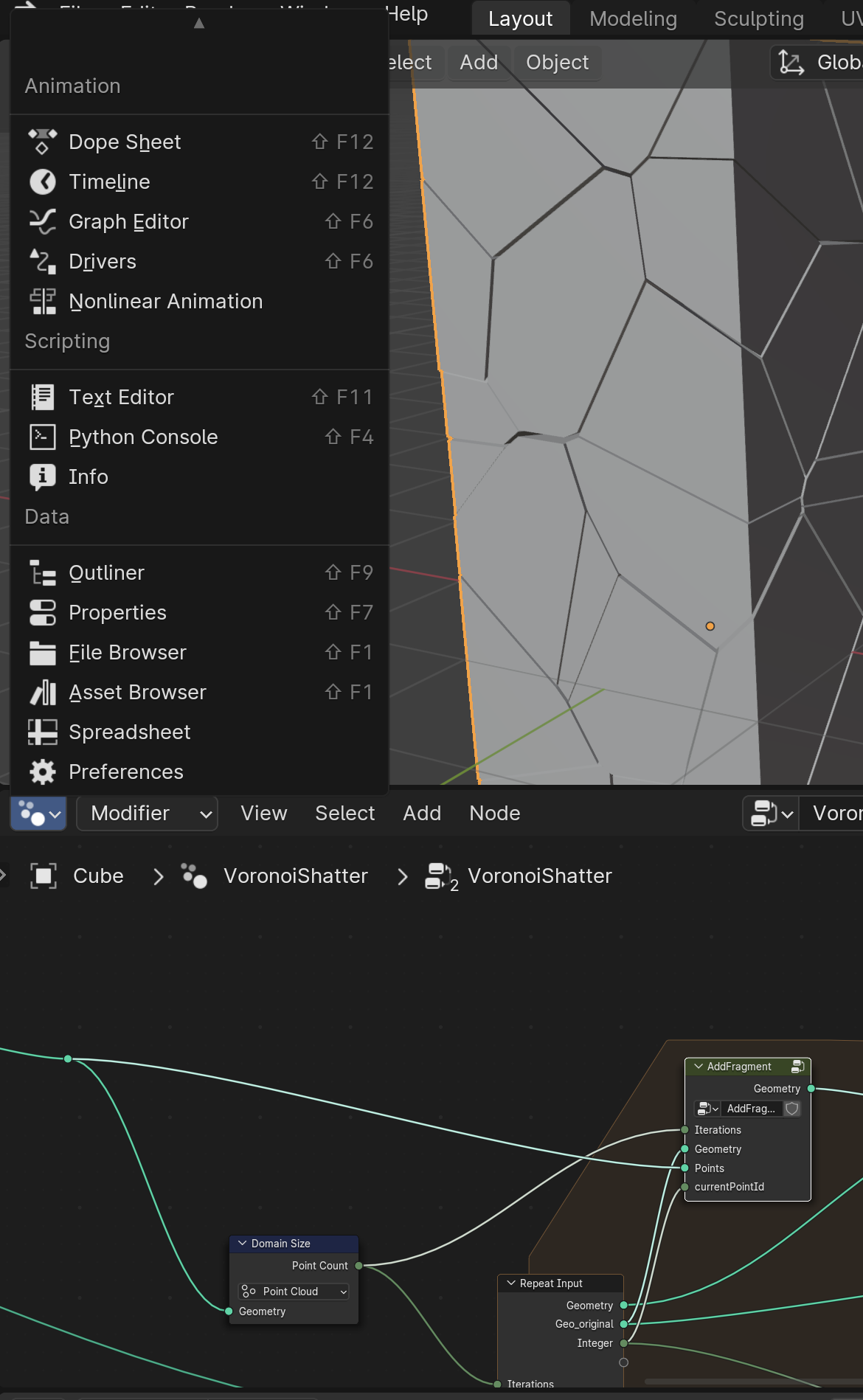Choose Graph Editor from the list

pyautogui.click(x=199, y=221)
